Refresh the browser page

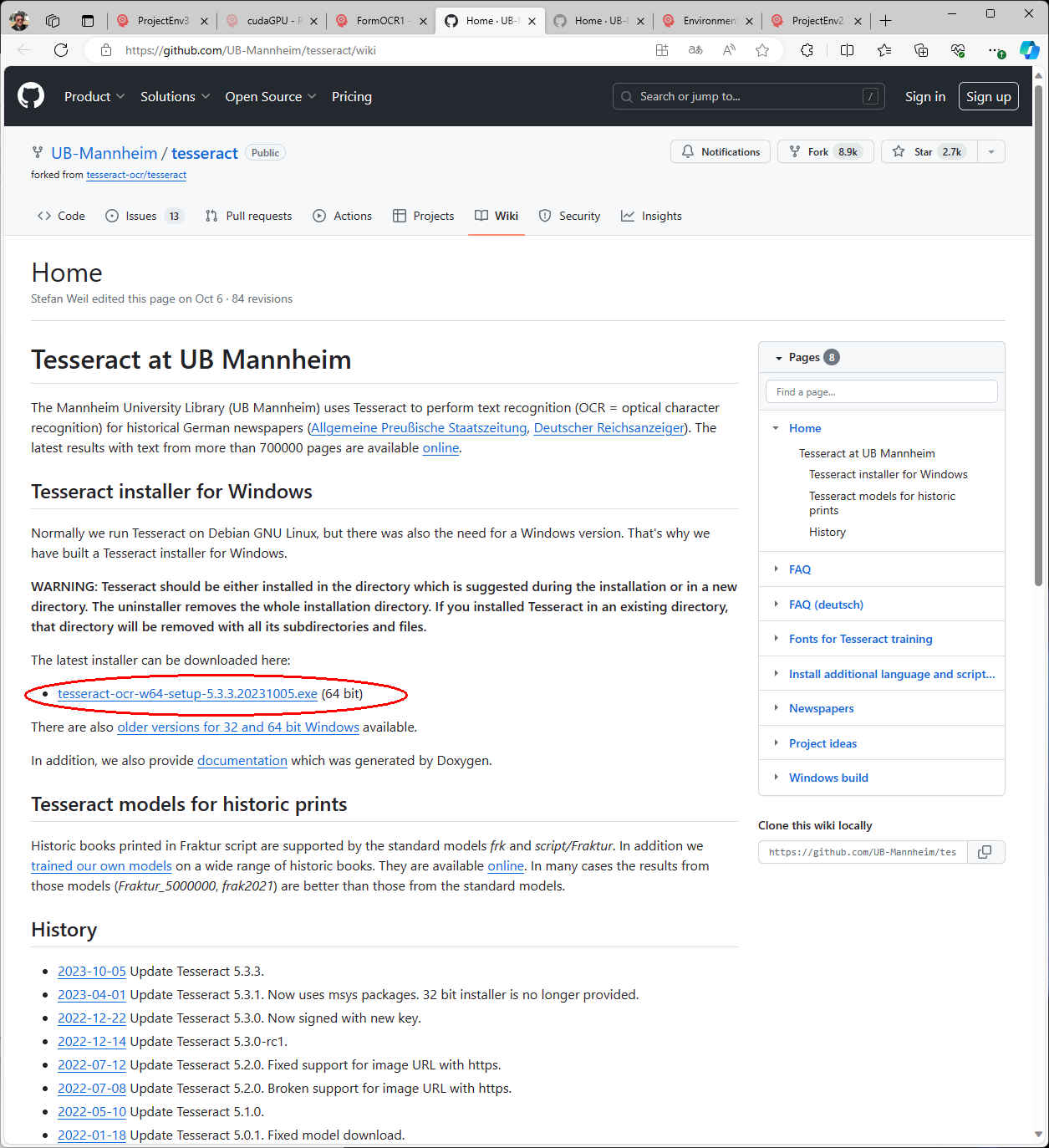tap(61, 50)
